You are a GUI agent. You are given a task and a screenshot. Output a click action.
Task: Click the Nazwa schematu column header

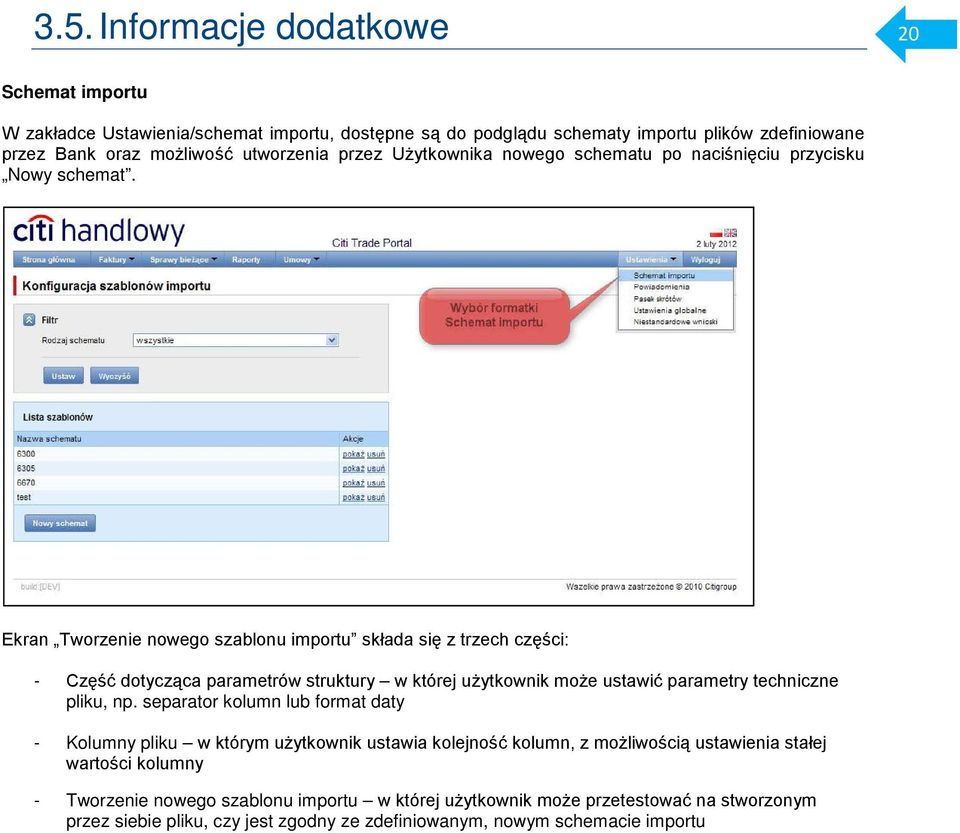pyautogui.click(x=49, y=439)
